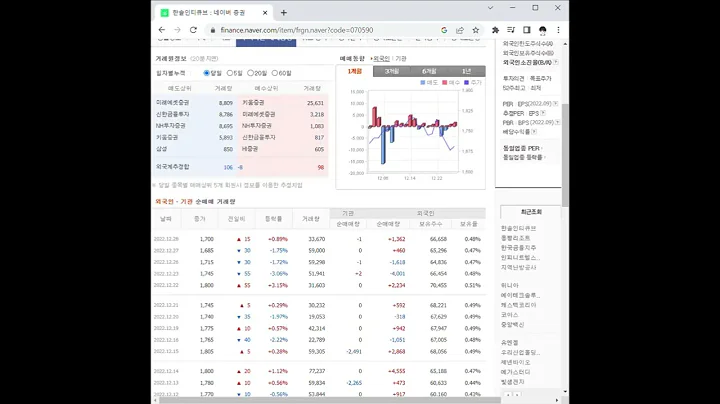
Task: Show 외국인 trading trend chart
Action: (x=381, y=59)
